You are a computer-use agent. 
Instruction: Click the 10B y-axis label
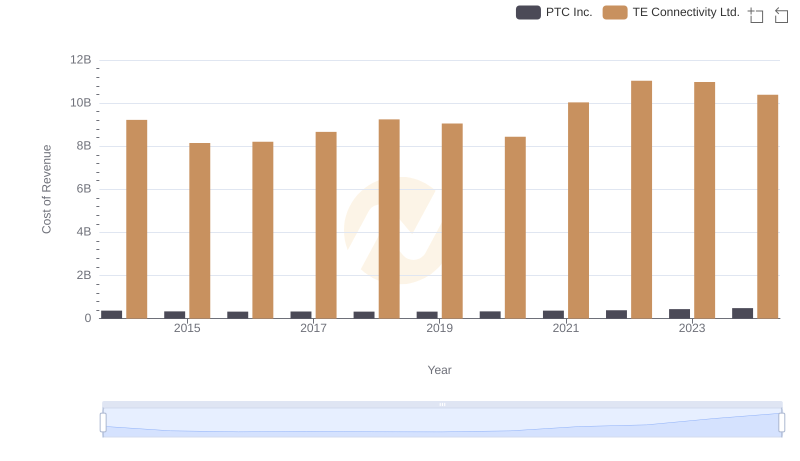coord(81,103)
